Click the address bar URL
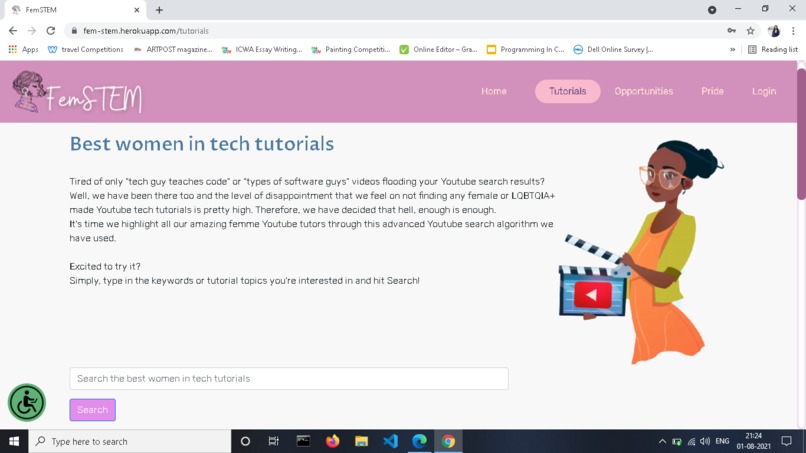 [146, 31]
